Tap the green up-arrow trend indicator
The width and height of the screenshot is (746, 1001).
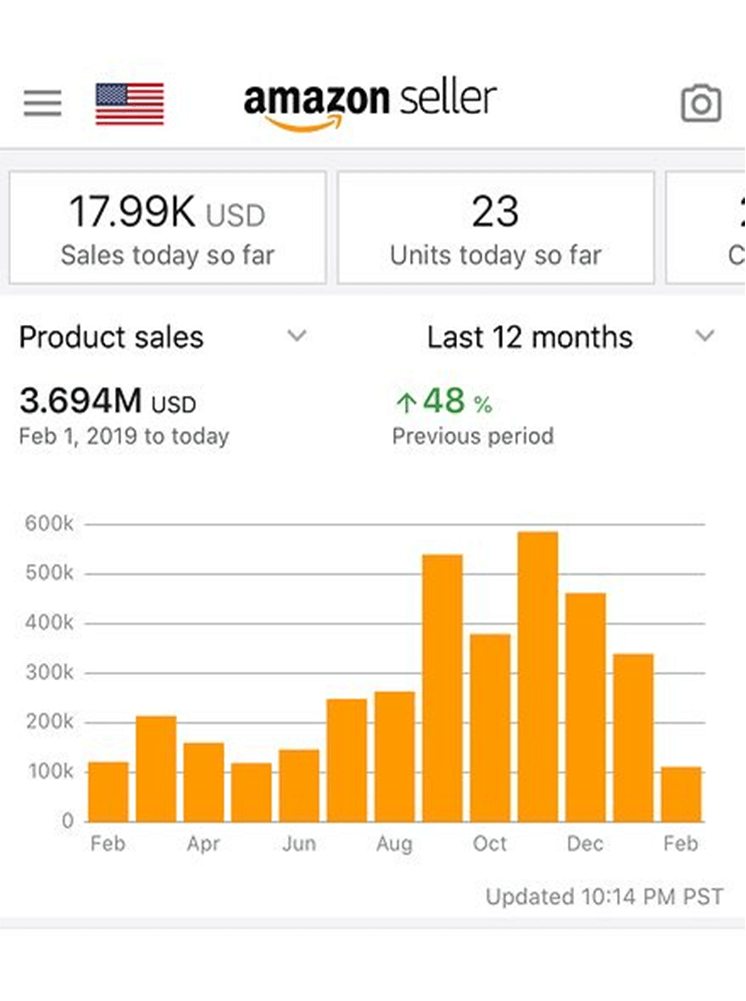pos(405,403)
